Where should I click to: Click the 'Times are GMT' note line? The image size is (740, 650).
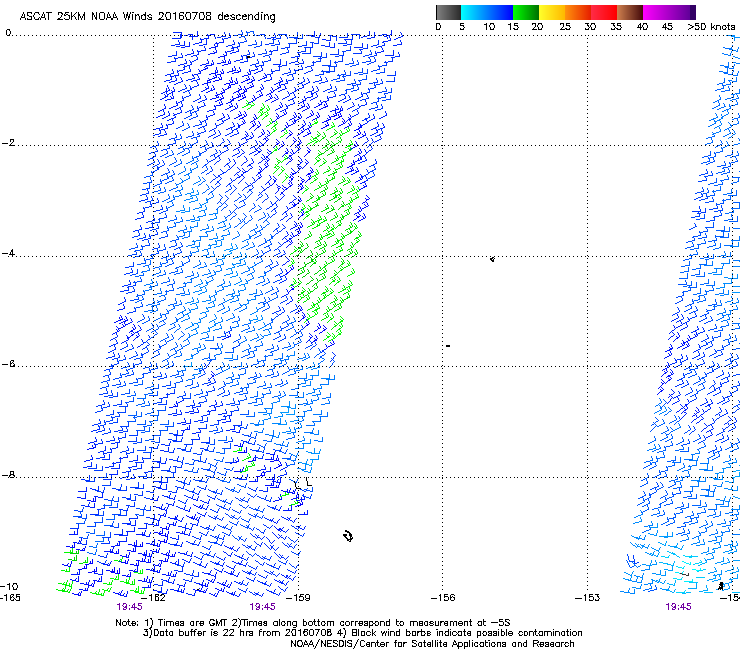point(312,623)
